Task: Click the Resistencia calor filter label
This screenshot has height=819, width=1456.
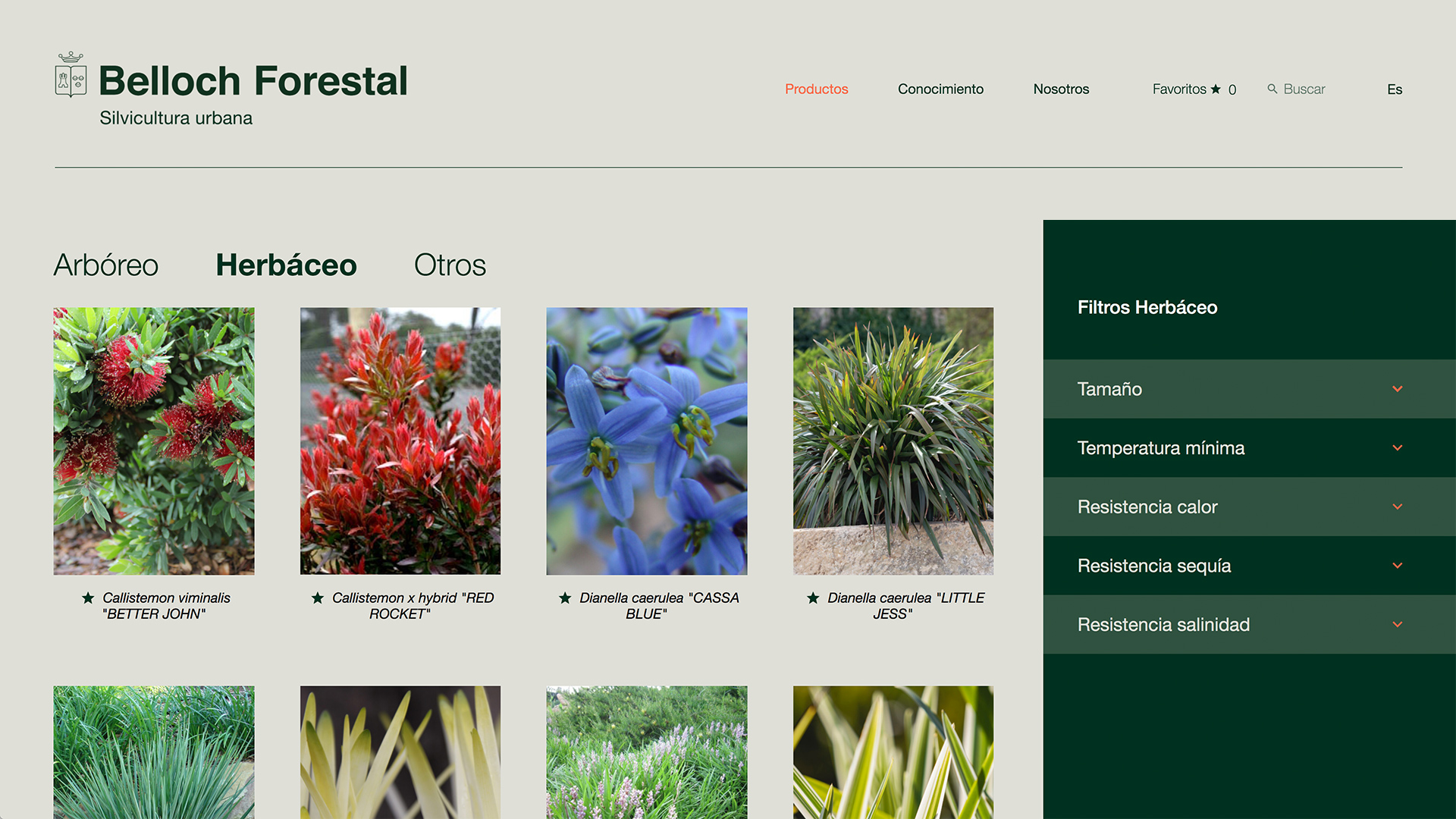Action: click(1147, 507)
